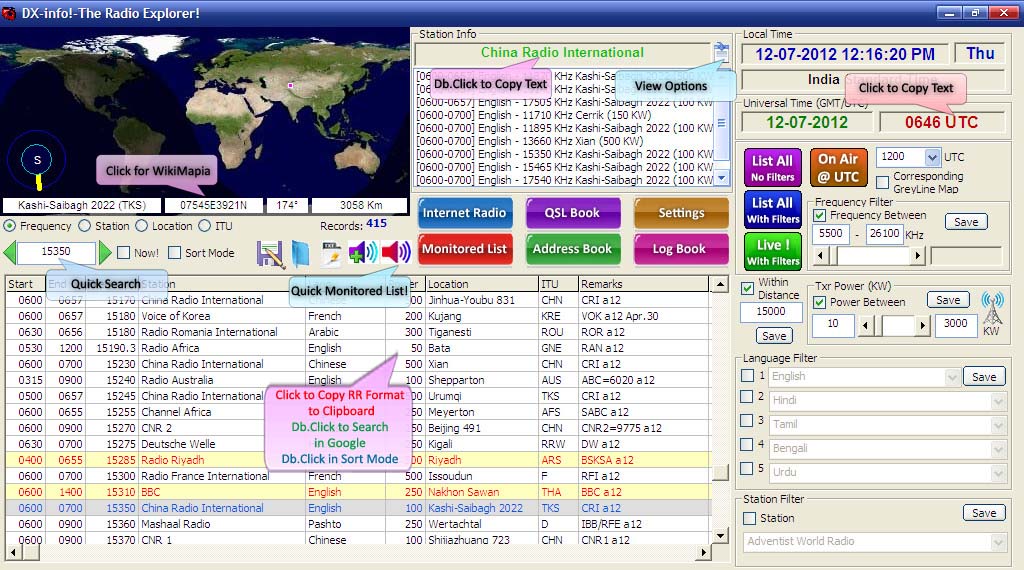Adjust the Frequency Filter slider
This screenshot has height=570, width=1024.
click(869, 256)
